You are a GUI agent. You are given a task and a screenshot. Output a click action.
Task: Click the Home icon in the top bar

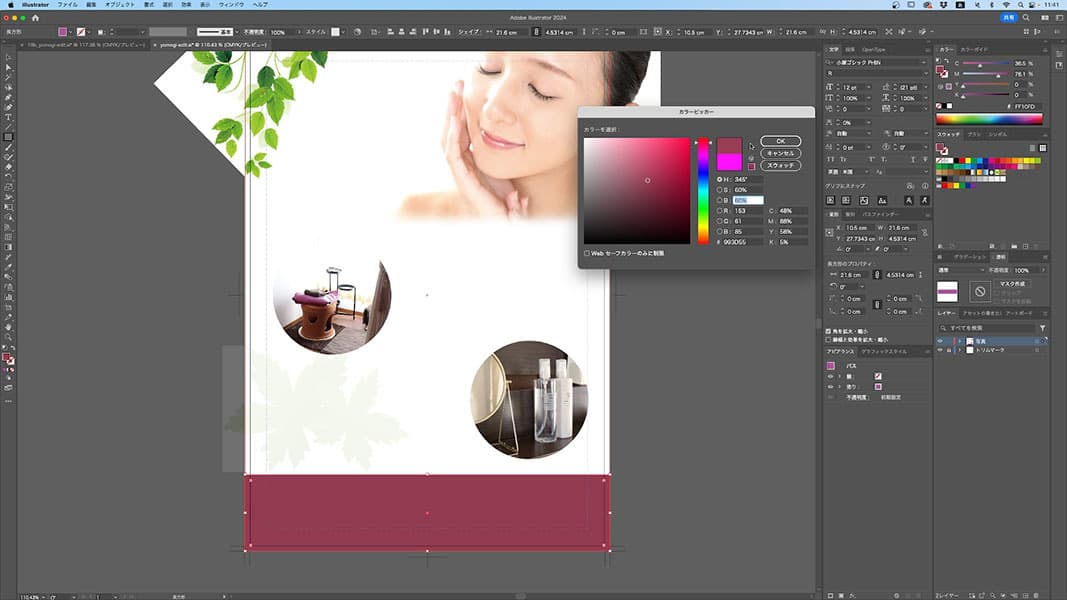tap(36, 18)
